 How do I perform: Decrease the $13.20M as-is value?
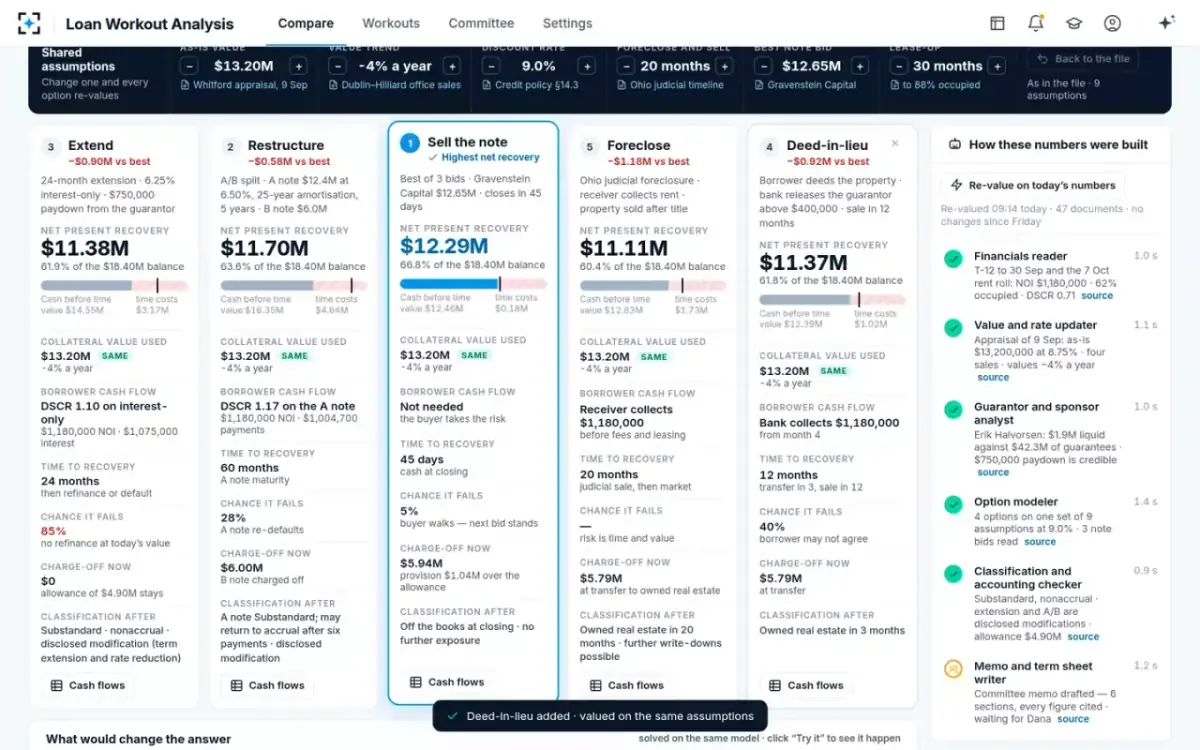click(x=189, y=66)
